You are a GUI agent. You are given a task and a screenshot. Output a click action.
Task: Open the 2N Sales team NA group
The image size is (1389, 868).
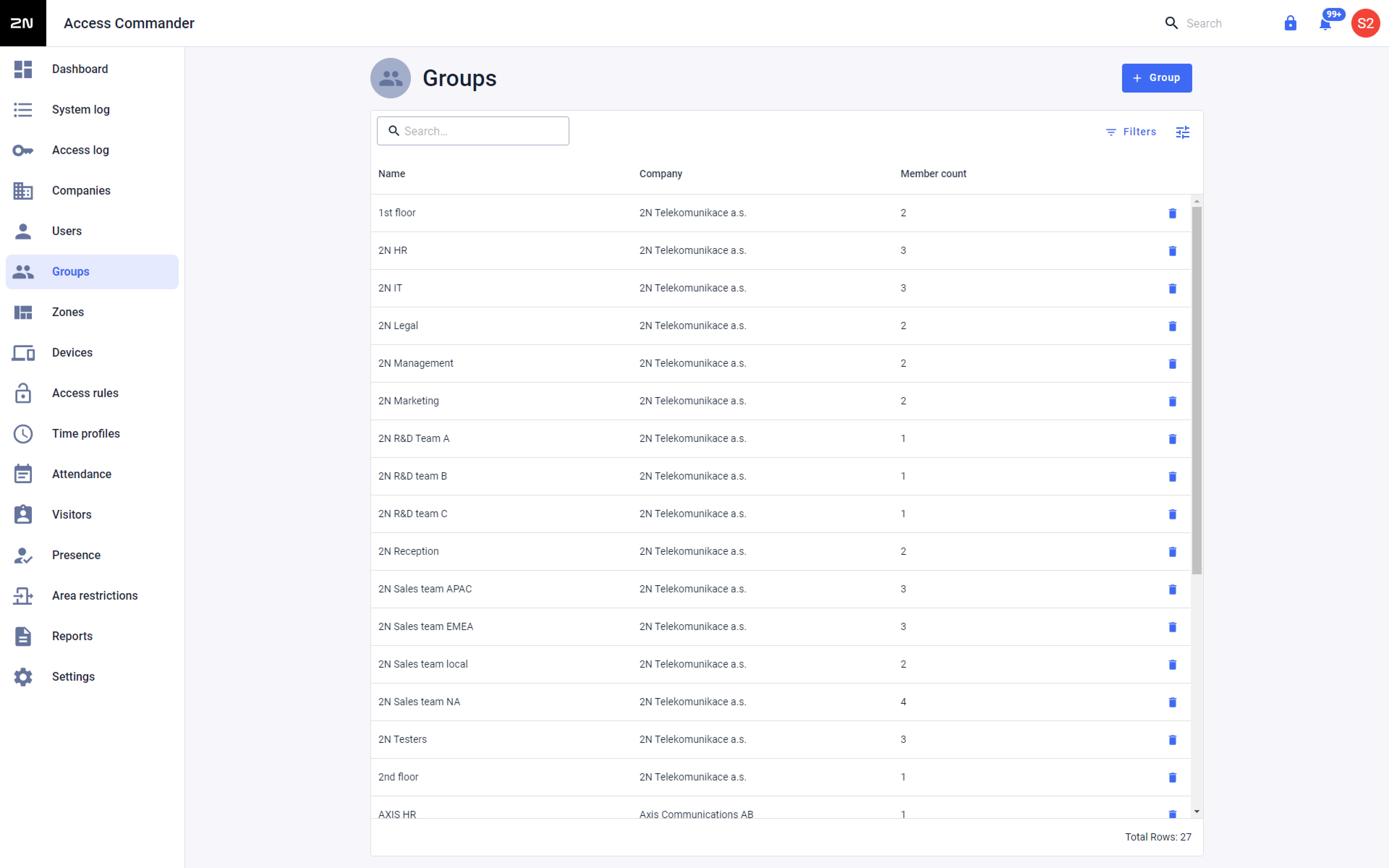pyautogui.click(x=781, y=702)
